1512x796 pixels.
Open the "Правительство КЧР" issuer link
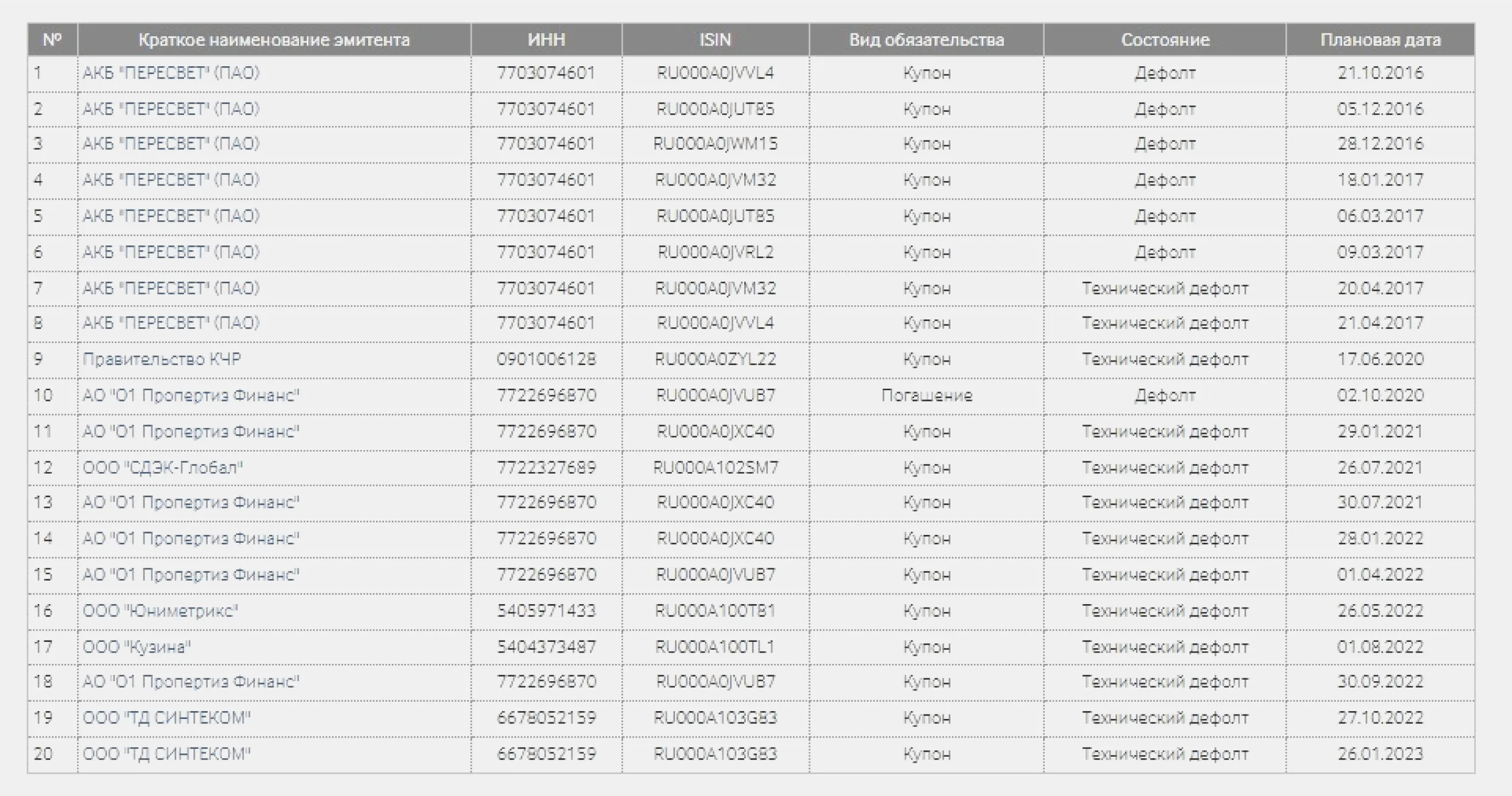coord(162,359)
